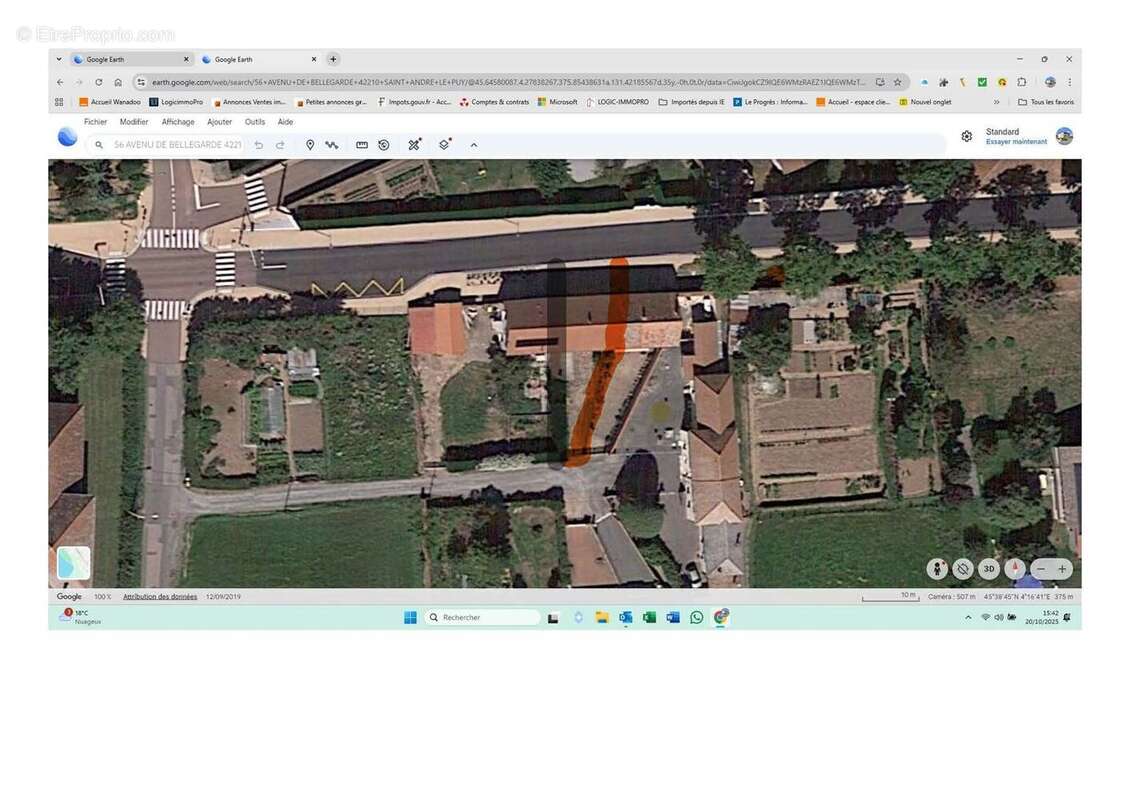Open the Ajouter menu
The height and width of the screenshot is (800, 1130).
[220, 122]
